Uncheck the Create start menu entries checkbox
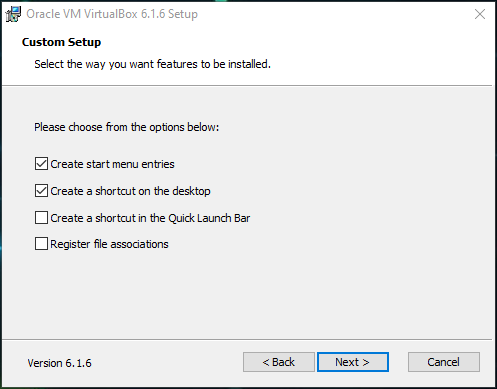Image resolution: width=497 pixels, height=389 pixels. [x=41, y=164]
